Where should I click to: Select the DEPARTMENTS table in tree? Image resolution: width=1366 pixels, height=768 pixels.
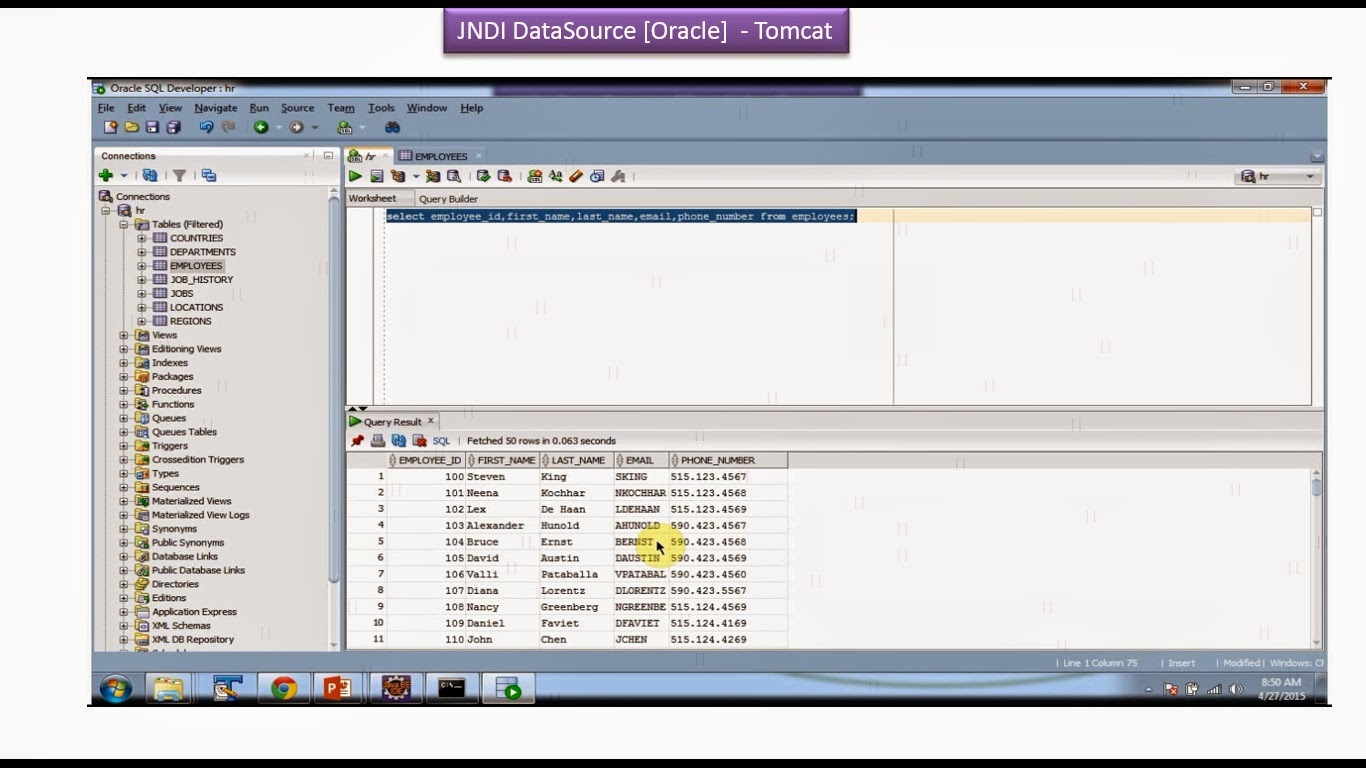pos(203,252)
